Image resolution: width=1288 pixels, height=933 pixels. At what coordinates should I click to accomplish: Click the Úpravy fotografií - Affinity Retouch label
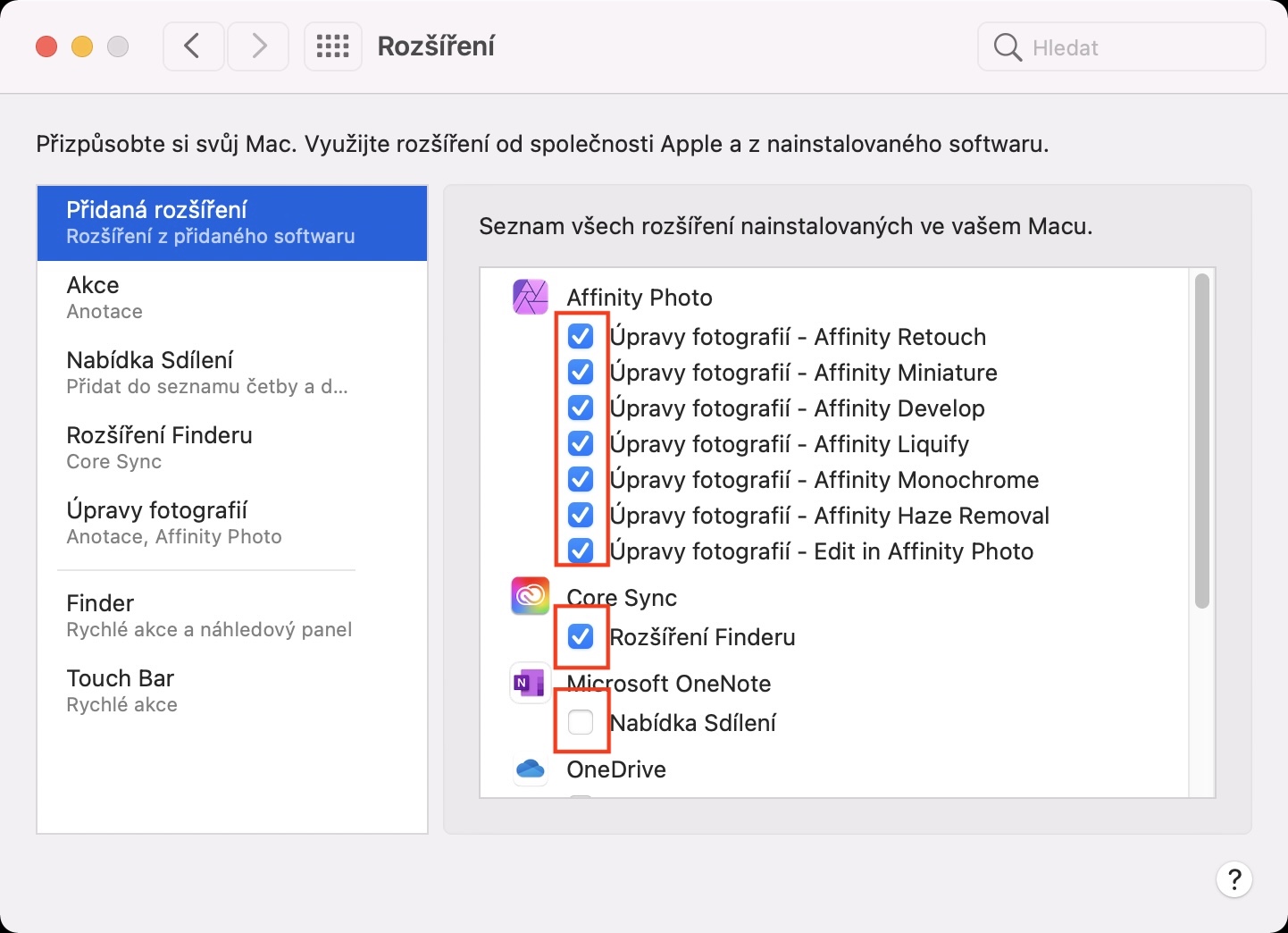[x=798, y=337]
